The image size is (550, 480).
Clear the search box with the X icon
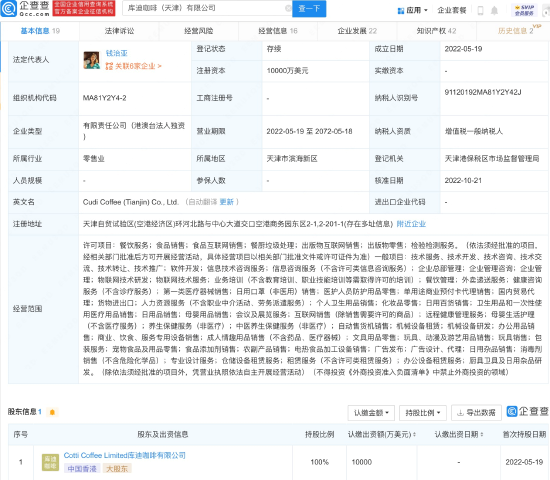pos(288,8)
